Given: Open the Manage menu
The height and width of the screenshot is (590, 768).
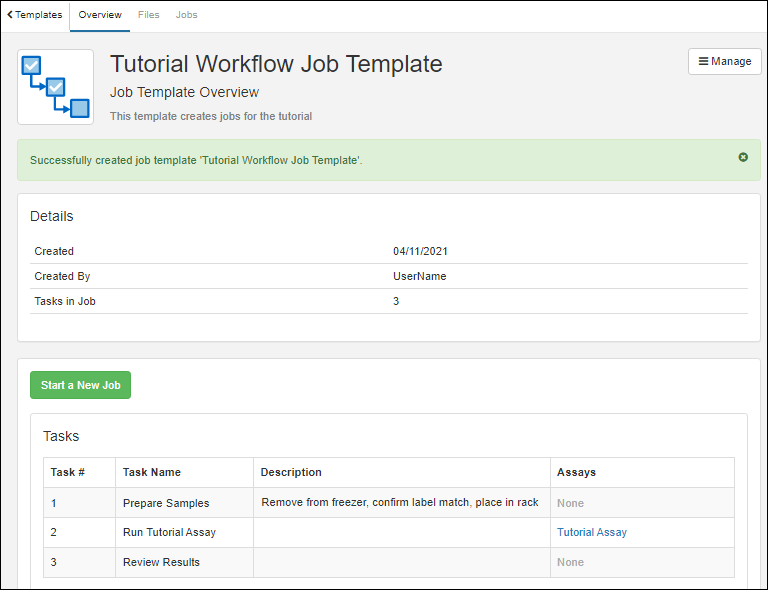Looking at the screenshot, I should coord(724,61).
